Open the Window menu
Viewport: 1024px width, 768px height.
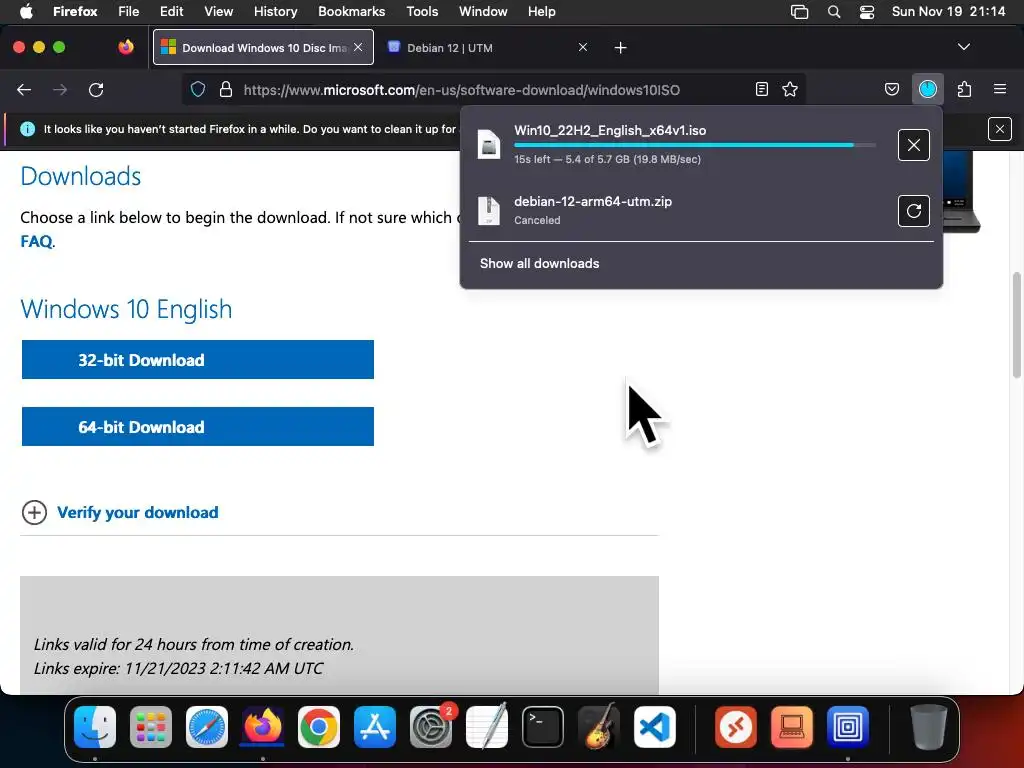[x=483, y=12]
